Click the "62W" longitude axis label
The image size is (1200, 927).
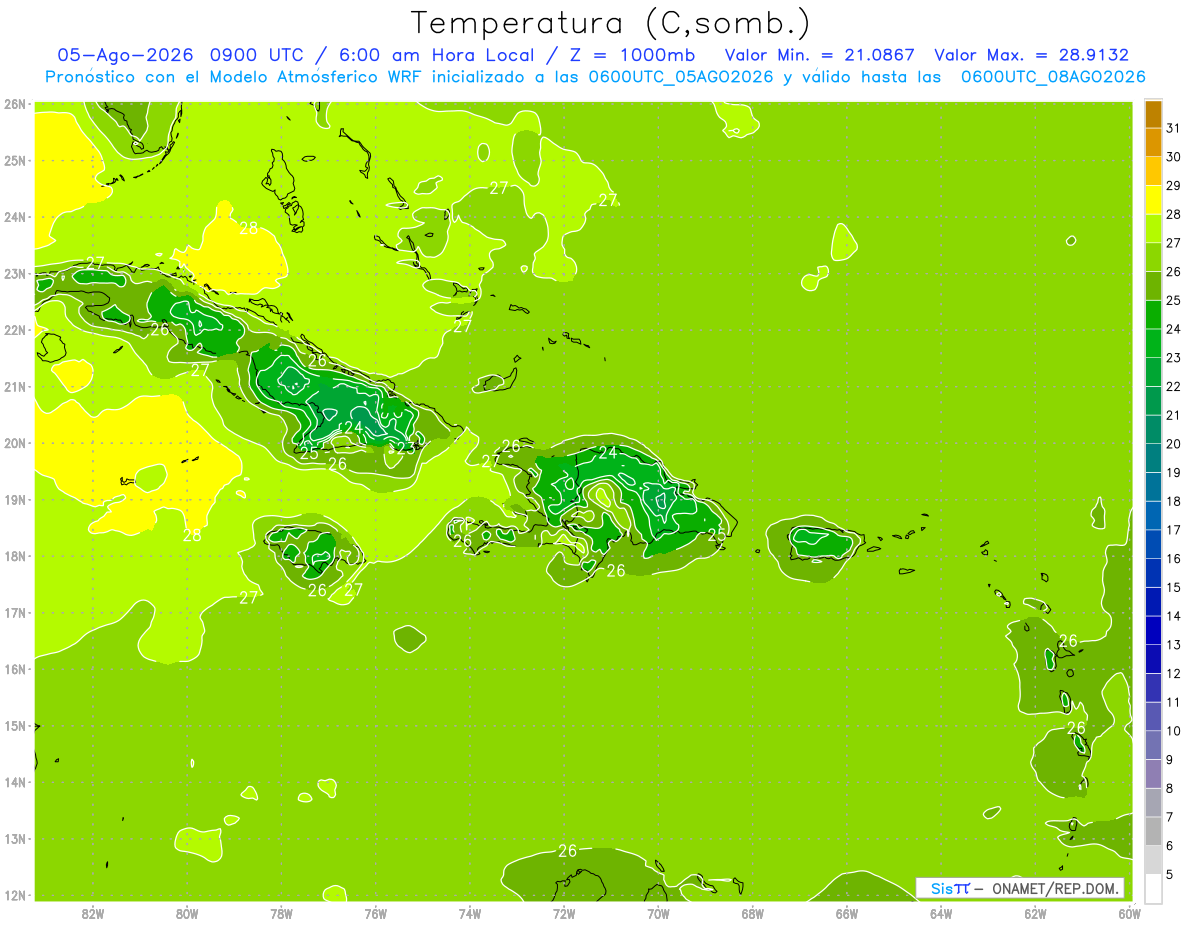click(1035, 913)
